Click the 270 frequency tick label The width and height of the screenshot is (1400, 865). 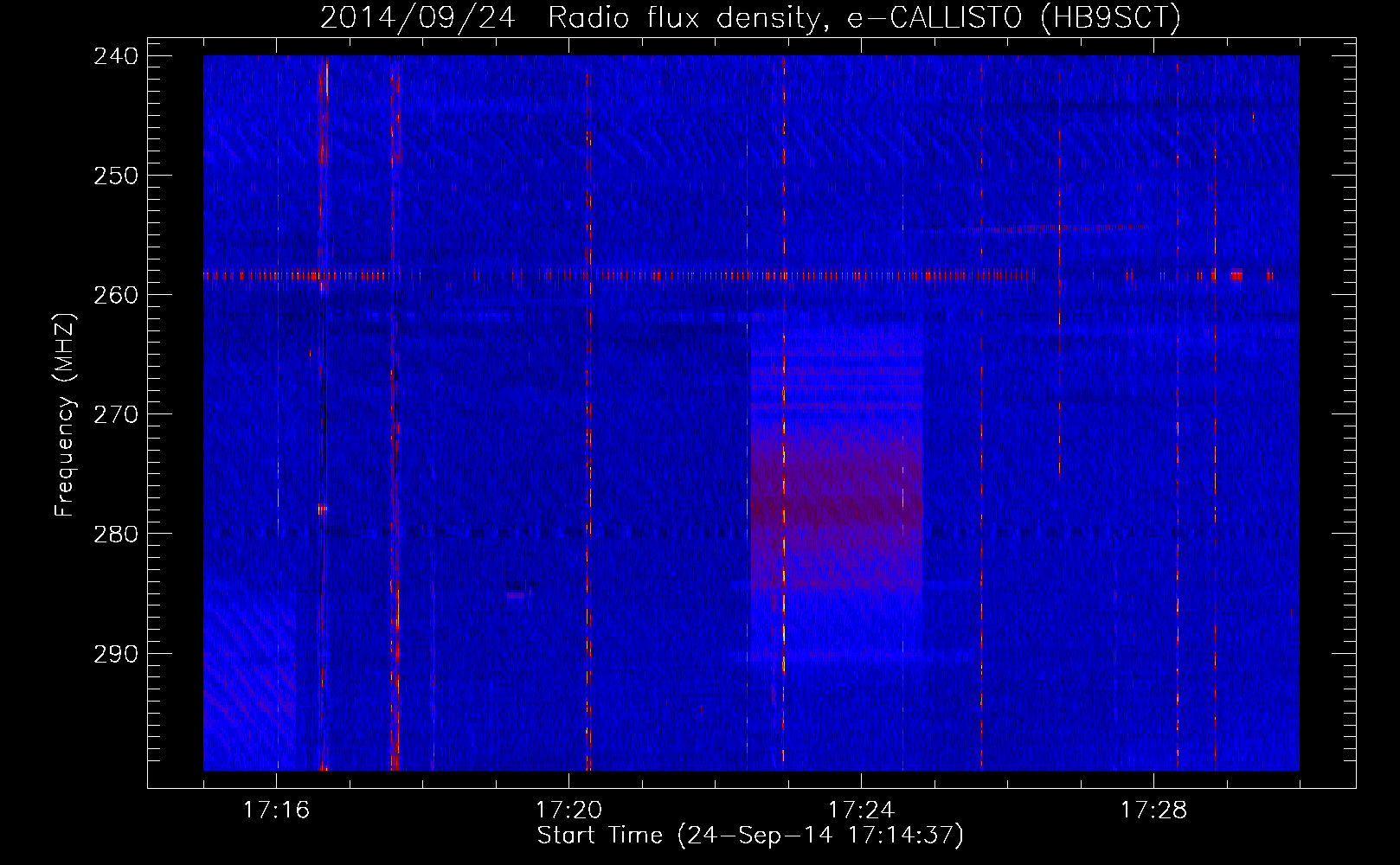(116, 414)
